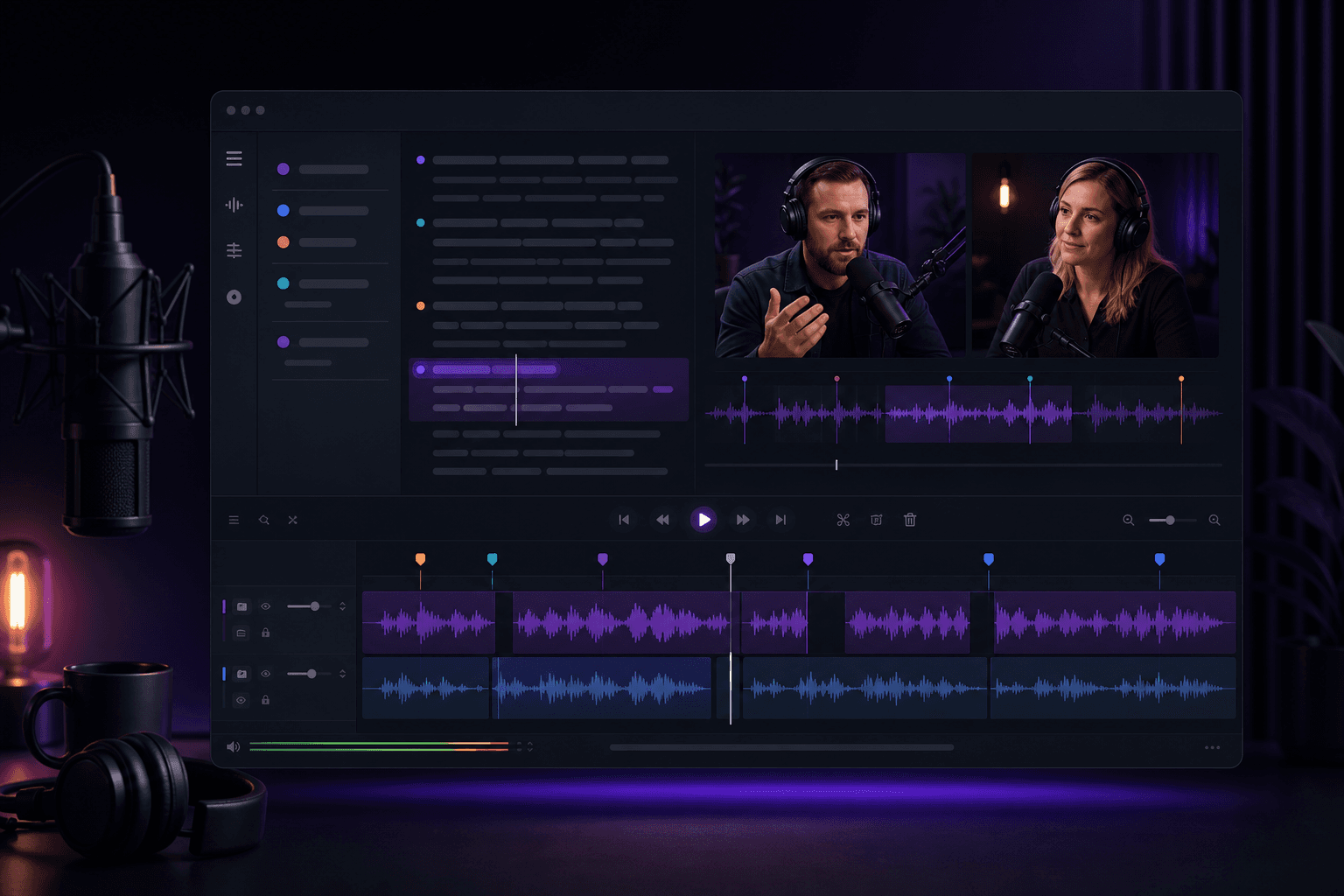Adjust the timeline zoom slider handle
1344x896 pixels.
1170,520
